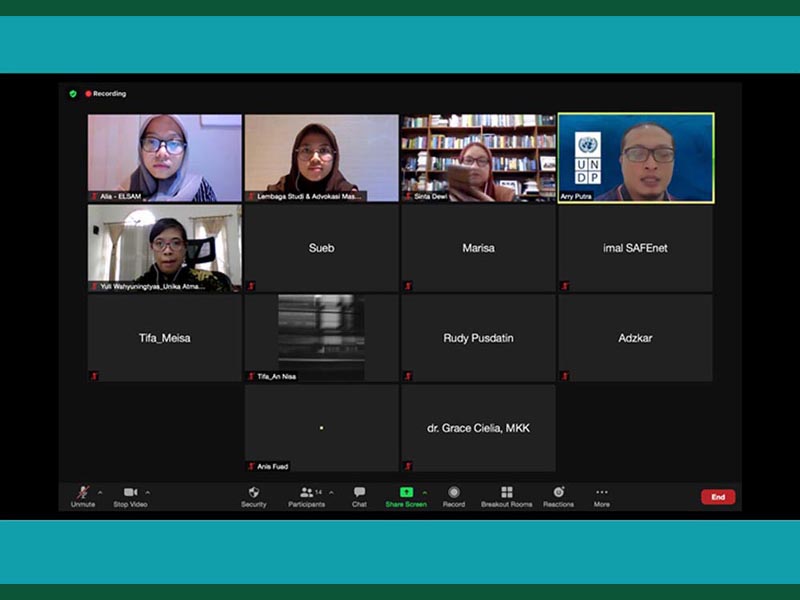Viewport: 800px width, 600px height.
Task: Click the Record button in the toolbar
Action: [454, 496]
